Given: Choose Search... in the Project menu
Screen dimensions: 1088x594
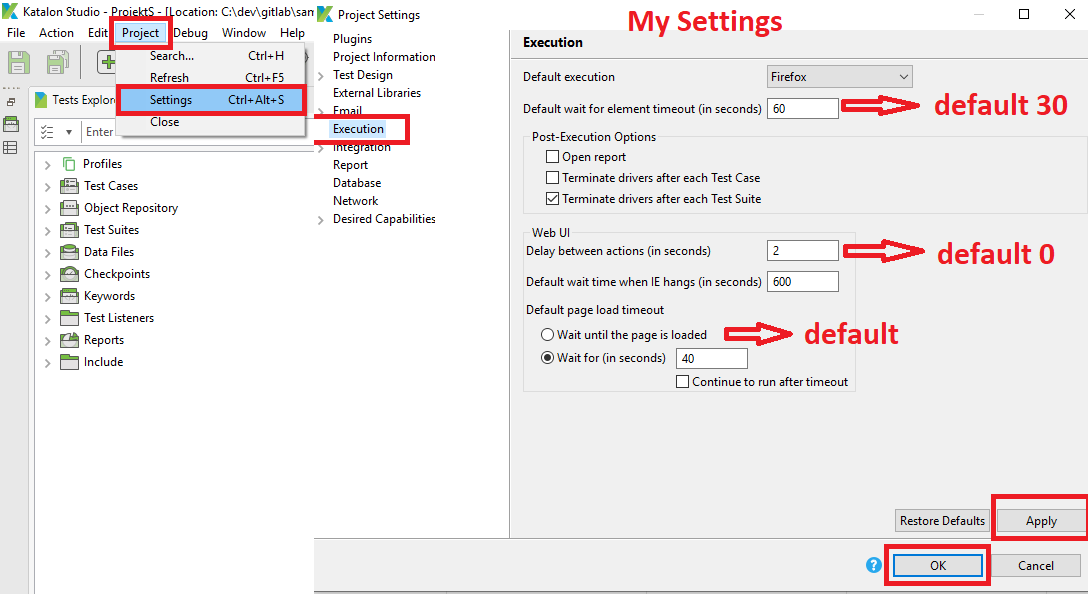Looking at the screenshot, I should pyautogui.click(x=210, y=56).
